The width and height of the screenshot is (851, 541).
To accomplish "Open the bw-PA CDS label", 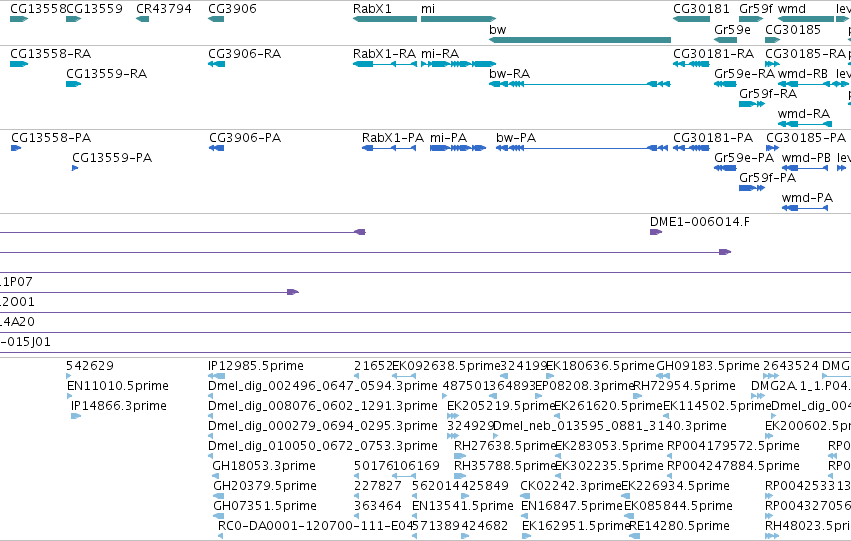I will tap(516, 138).
